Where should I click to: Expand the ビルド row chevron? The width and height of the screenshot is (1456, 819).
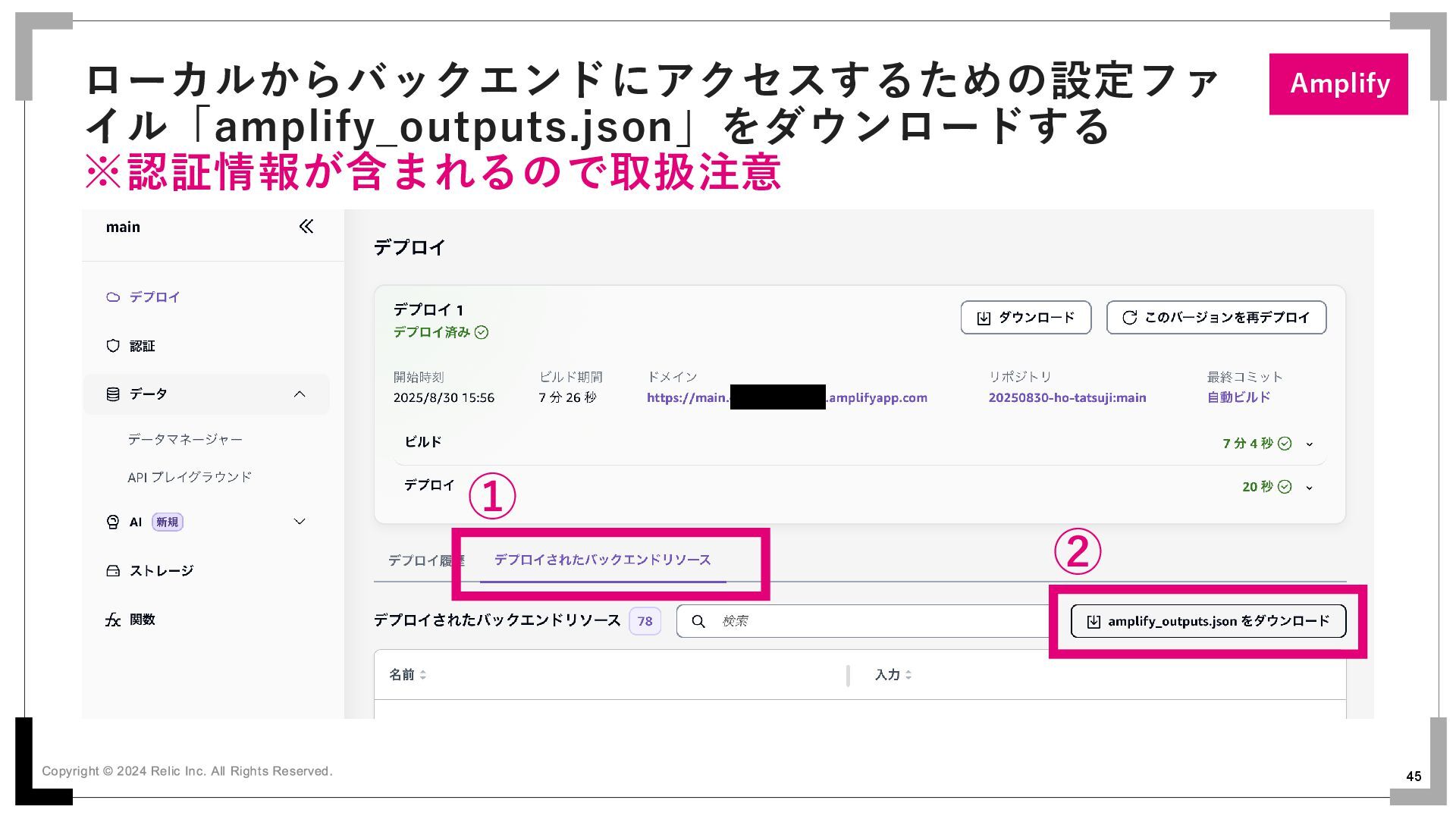[x=1309, y=444]
